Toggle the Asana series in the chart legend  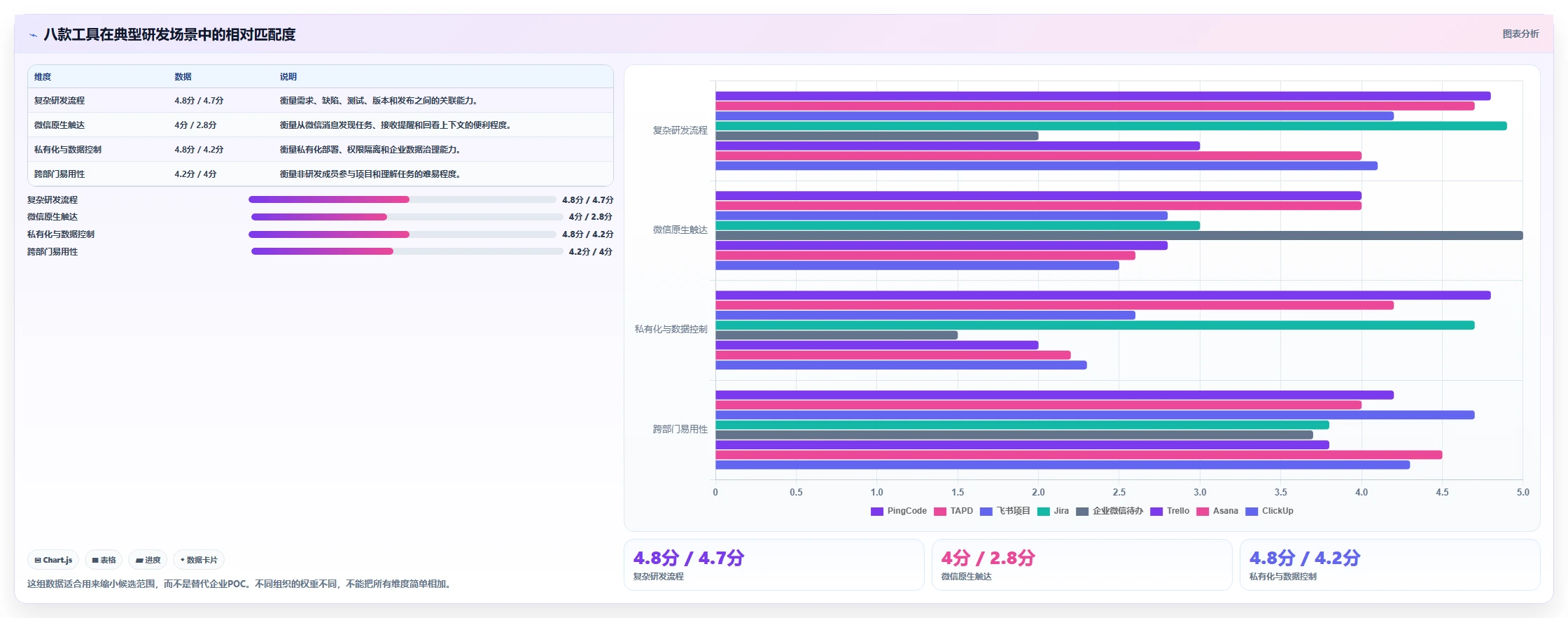[1217, 511]
